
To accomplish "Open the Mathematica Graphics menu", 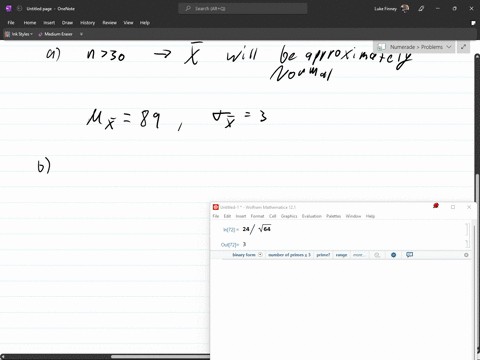I will click(x=289, y=216).
